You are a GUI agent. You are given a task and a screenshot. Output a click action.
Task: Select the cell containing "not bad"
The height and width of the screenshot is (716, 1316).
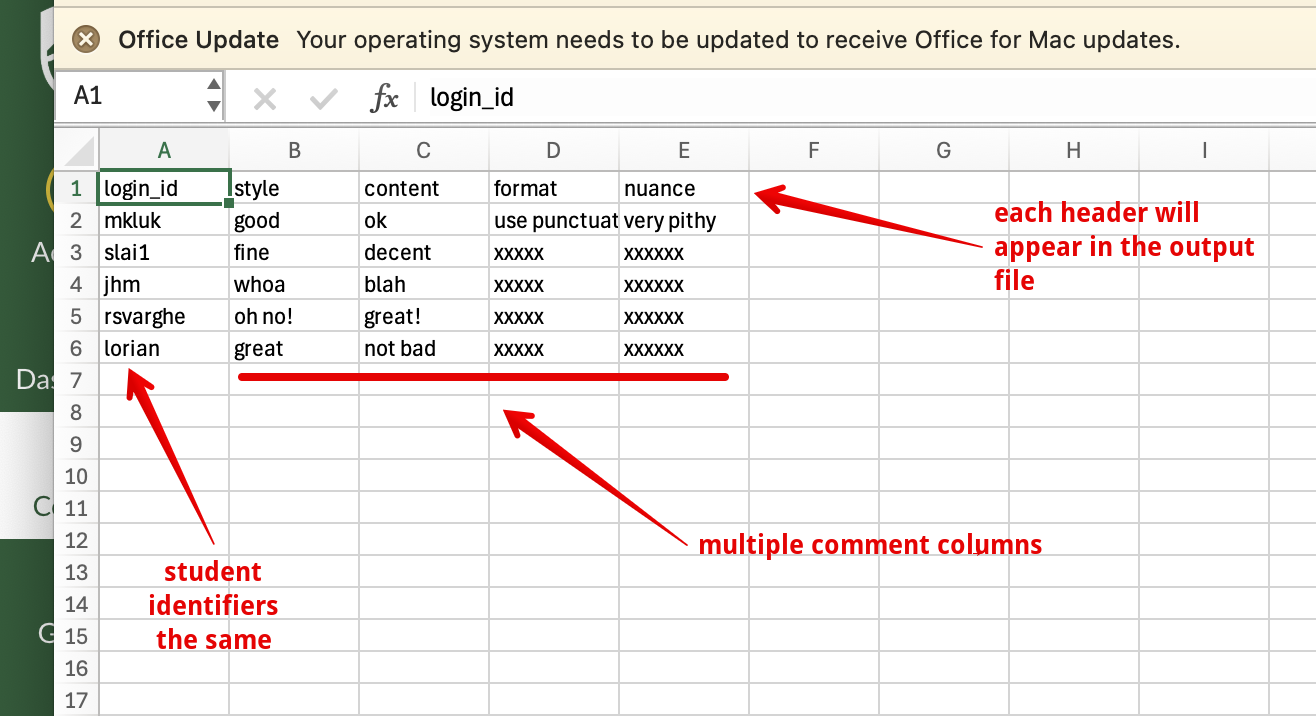point(424,349)
